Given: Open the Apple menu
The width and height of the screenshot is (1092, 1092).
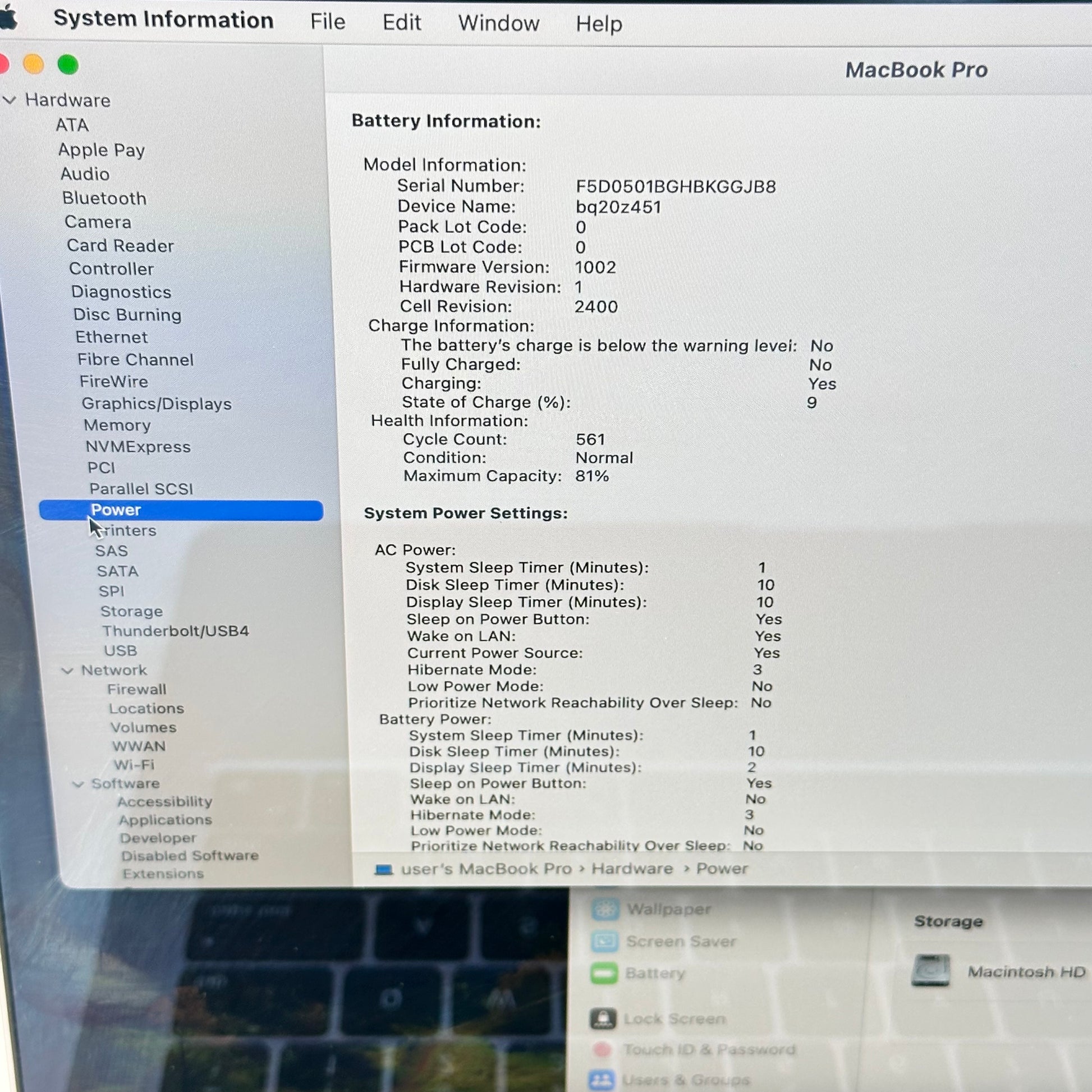Looking at the screenshot, I should (x=8, y=18).
